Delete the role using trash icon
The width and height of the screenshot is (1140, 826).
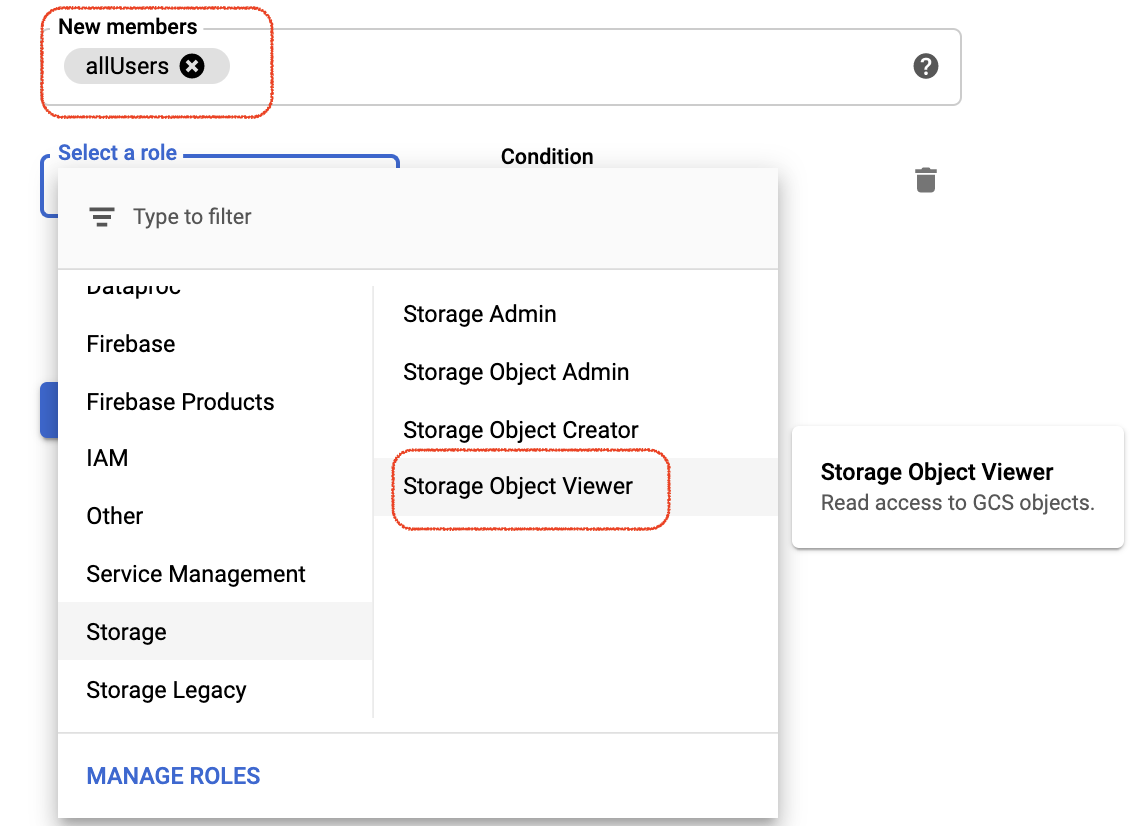(x=926, y=181)
